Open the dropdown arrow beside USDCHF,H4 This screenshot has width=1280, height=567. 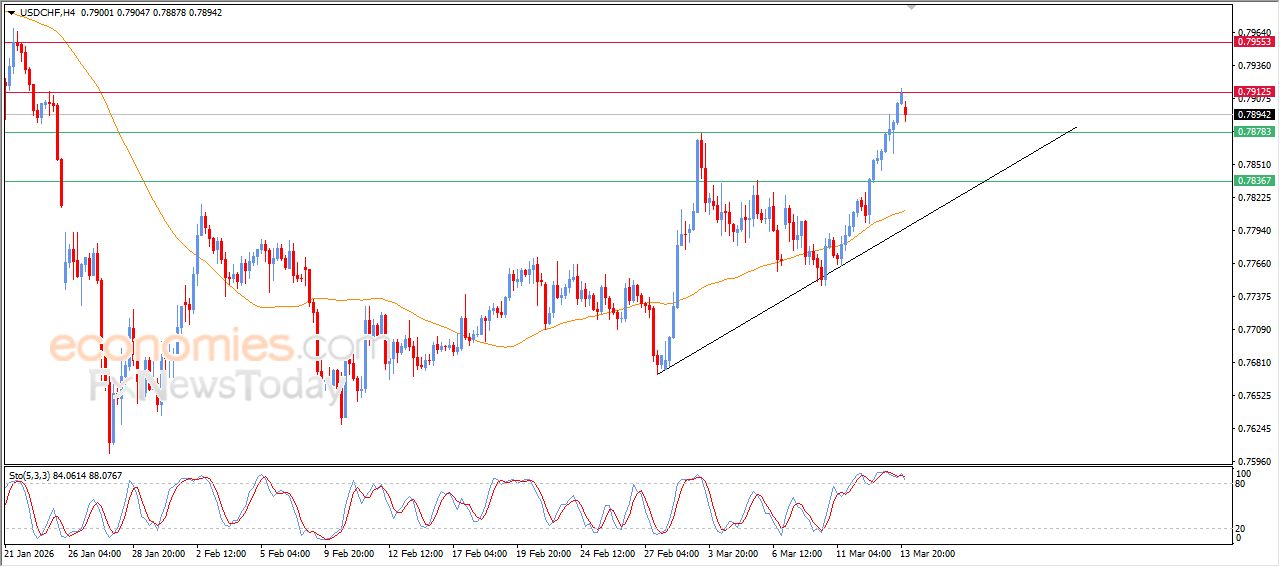click(12, 12)
